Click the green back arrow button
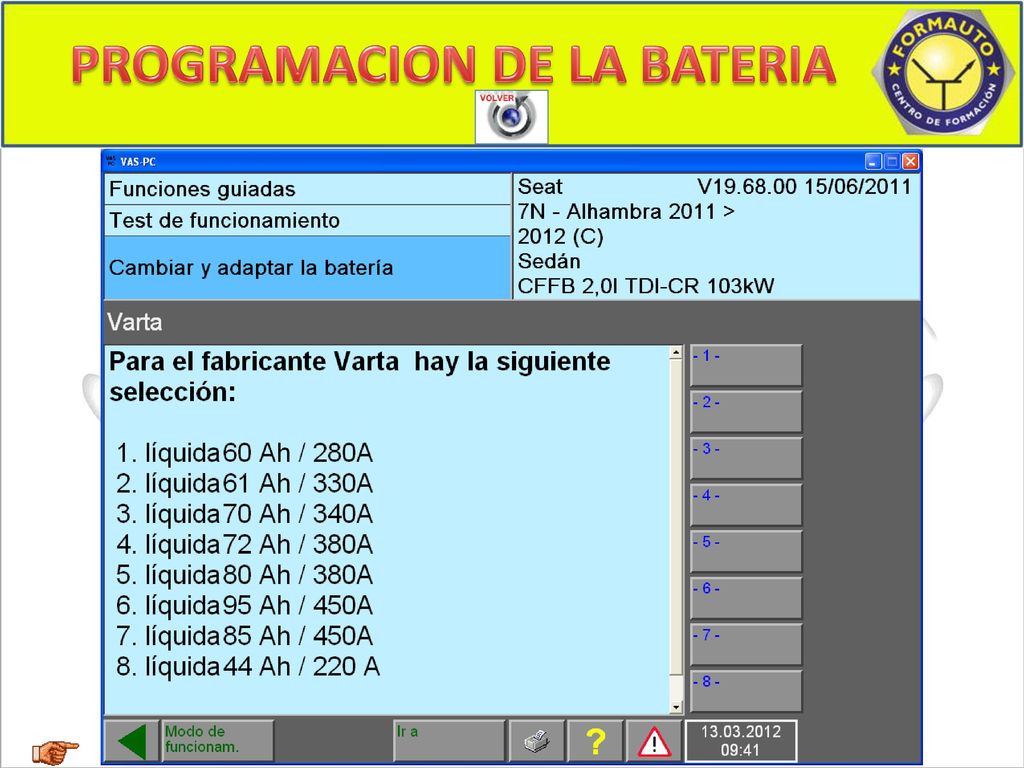The width and height of the screenshot is (1024, 768). (x=132, y=741)
